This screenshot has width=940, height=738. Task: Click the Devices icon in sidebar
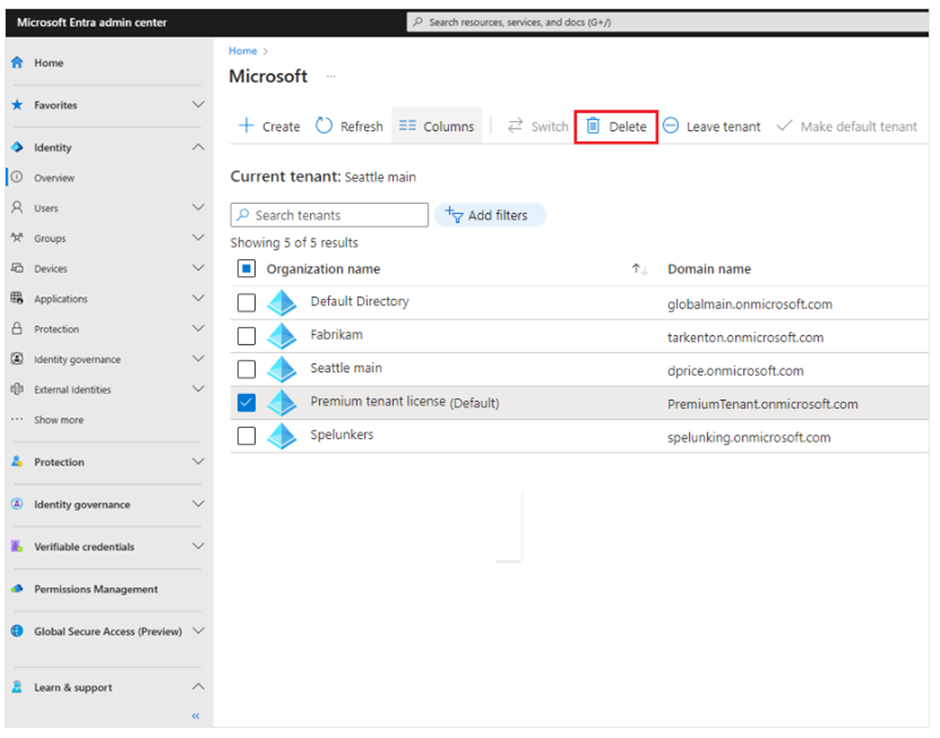17,268
